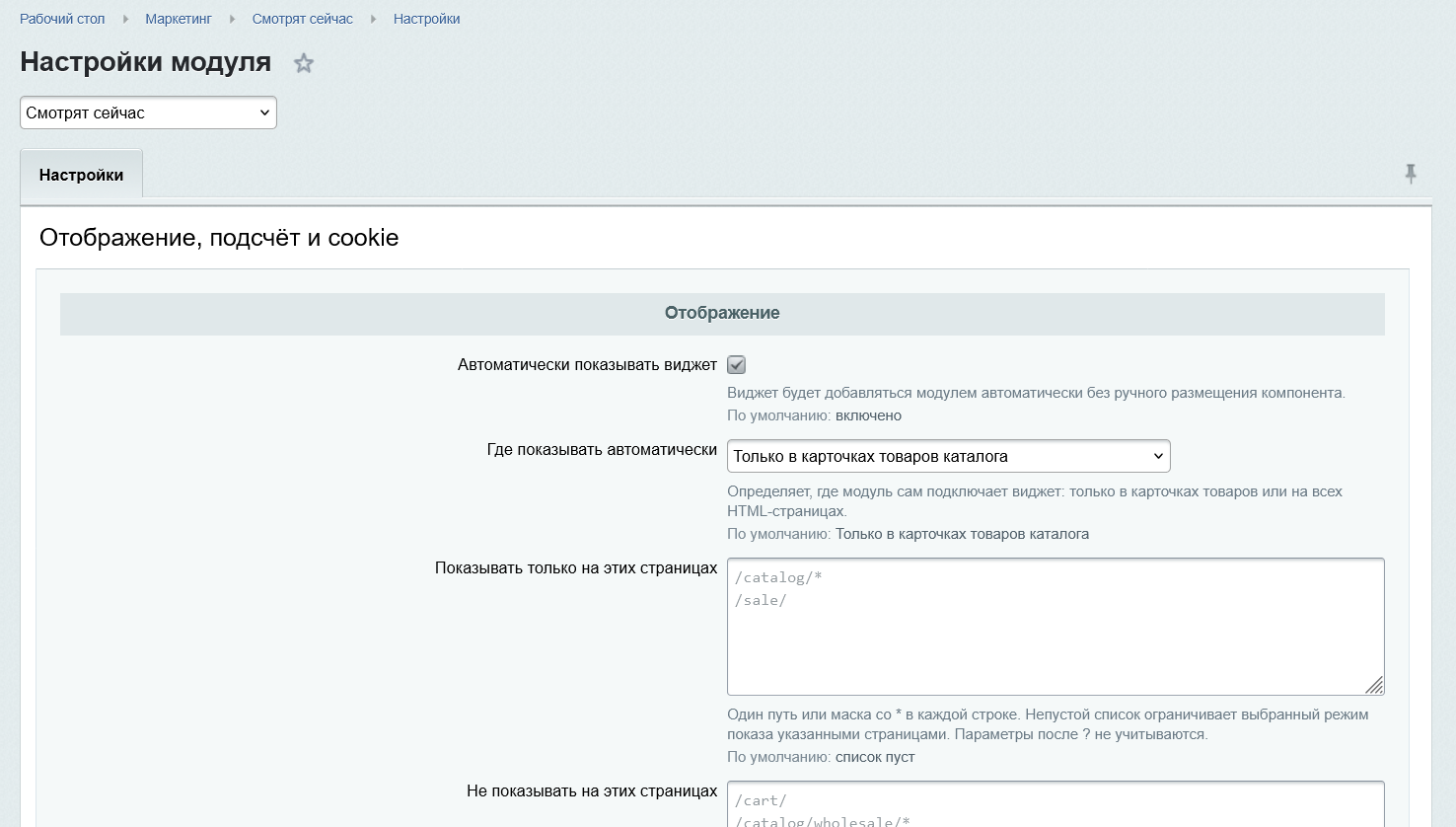The height and width of the screenshot is (827, 1456).
Task: Add page to favorites with star icon
Action: click(304, 63)
